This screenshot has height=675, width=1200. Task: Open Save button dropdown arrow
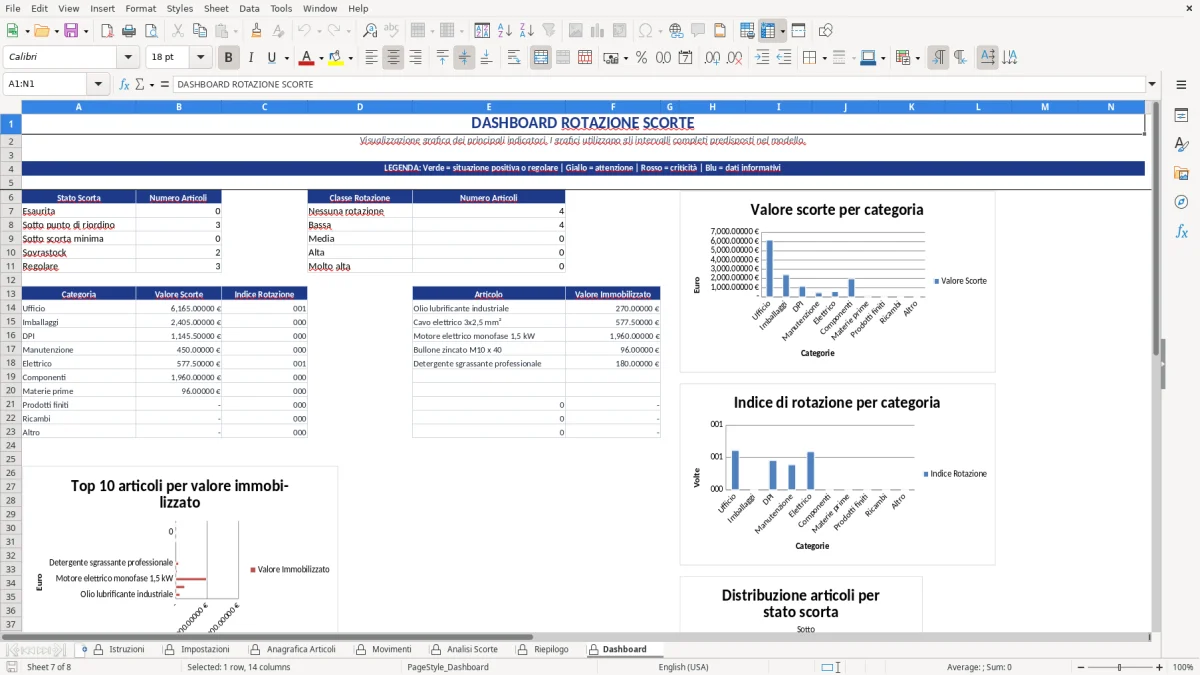pyautogui.click(x=86, y=31)
